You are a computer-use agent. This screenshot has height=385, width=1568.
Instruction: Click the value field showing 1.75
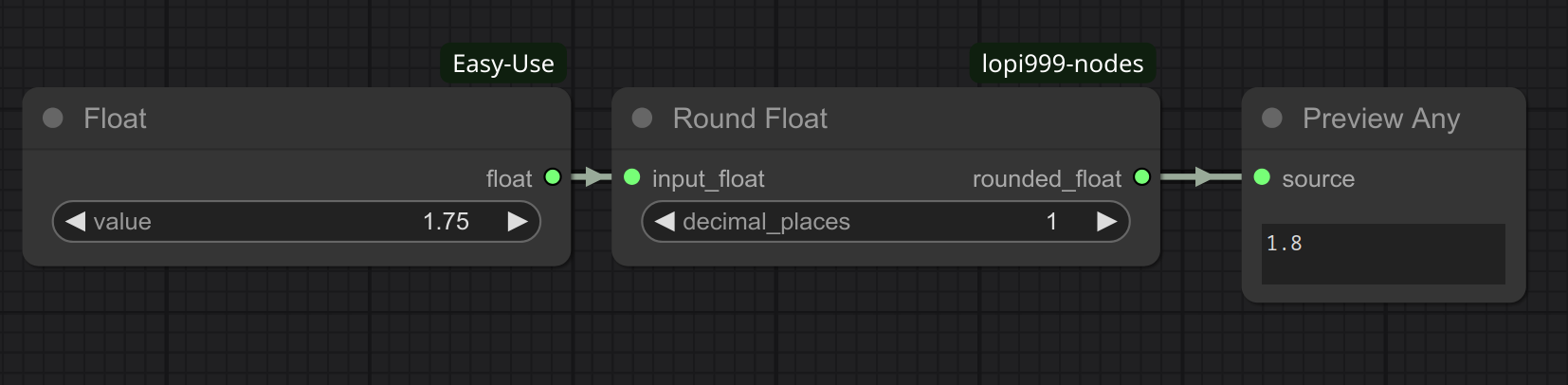click(x=446, y=221)
